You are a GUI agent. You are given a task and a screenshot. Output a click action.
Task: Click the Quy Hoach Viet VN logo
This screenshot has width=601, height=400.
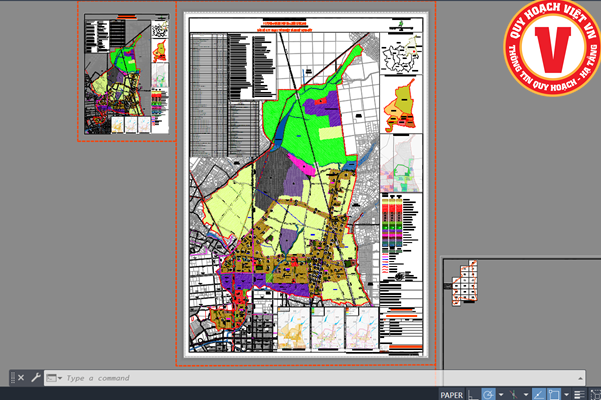549,50
